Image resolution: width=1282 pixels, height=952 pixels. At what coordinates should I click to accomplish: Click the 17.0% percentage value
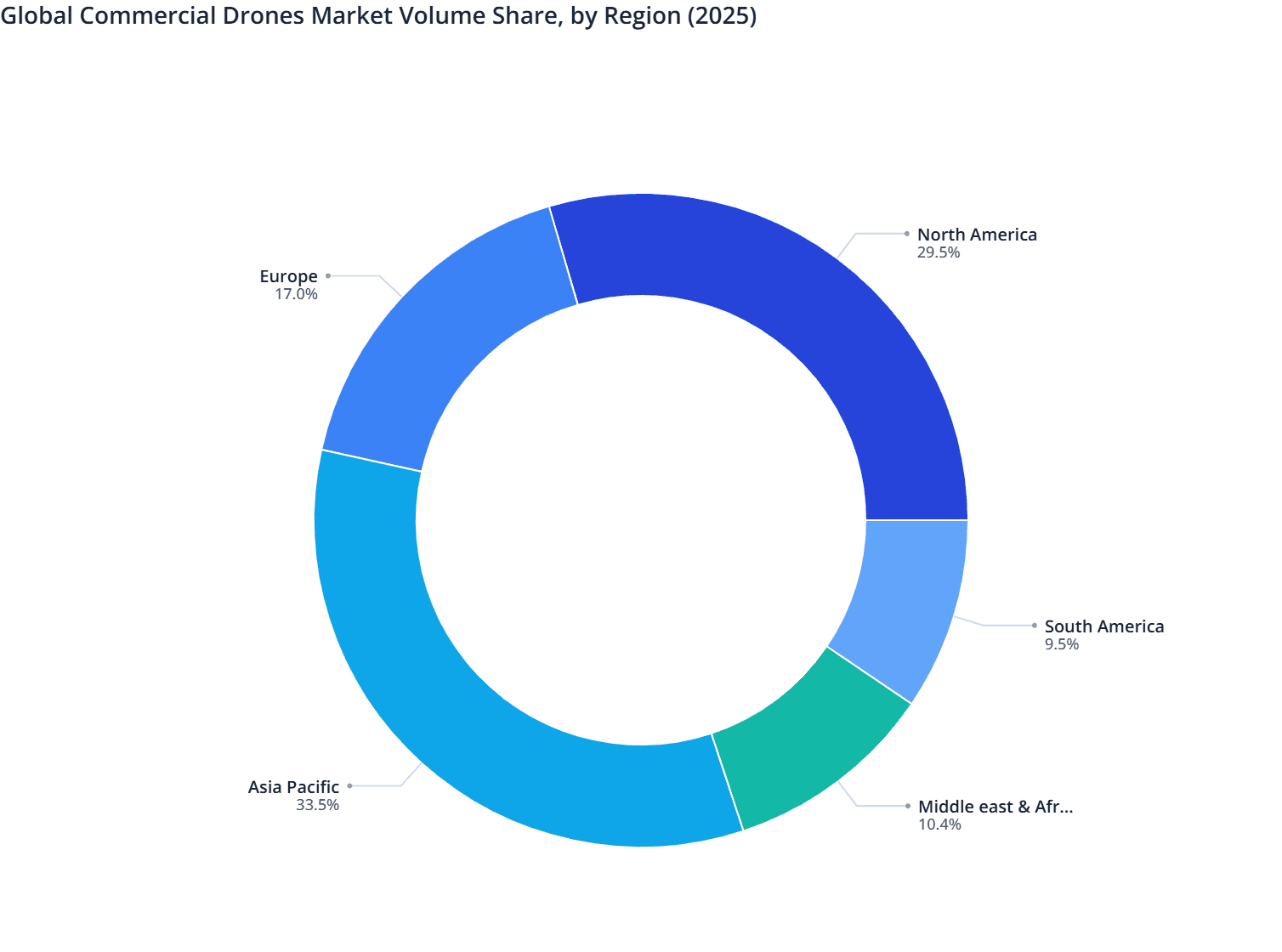point(296,294)
